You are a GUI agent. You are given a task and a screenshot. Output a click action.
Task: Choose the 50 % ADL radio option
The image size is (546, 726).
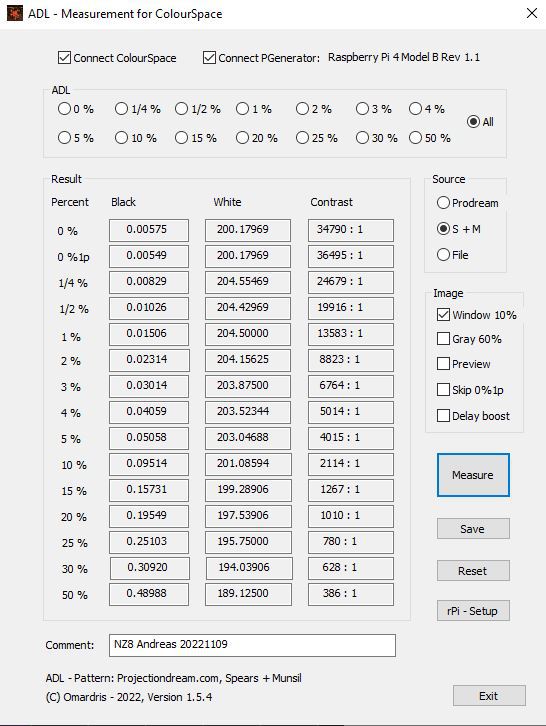coord(415,138)
